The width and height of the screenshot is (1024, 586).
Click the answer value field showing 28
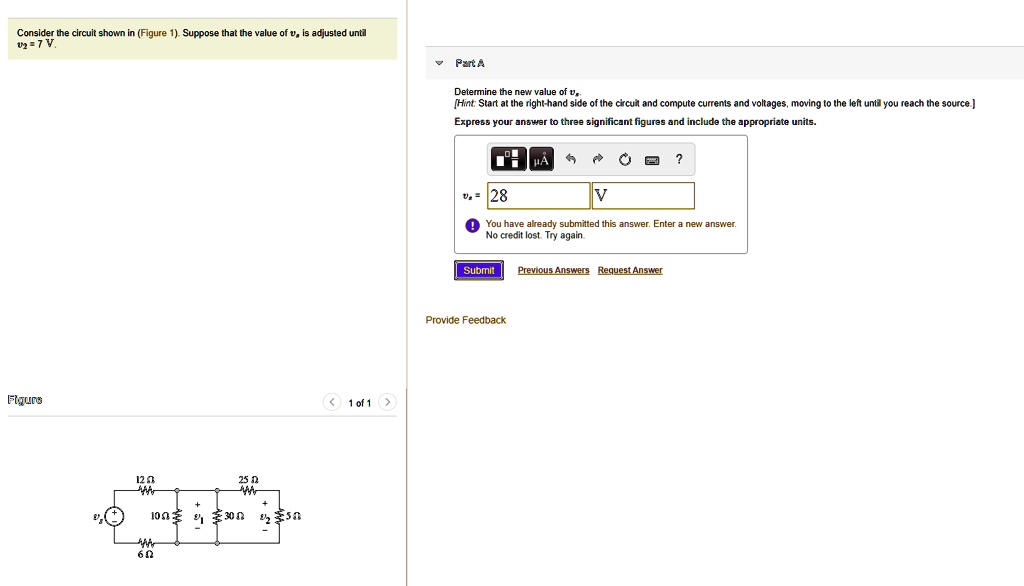(x=539, y=195)
